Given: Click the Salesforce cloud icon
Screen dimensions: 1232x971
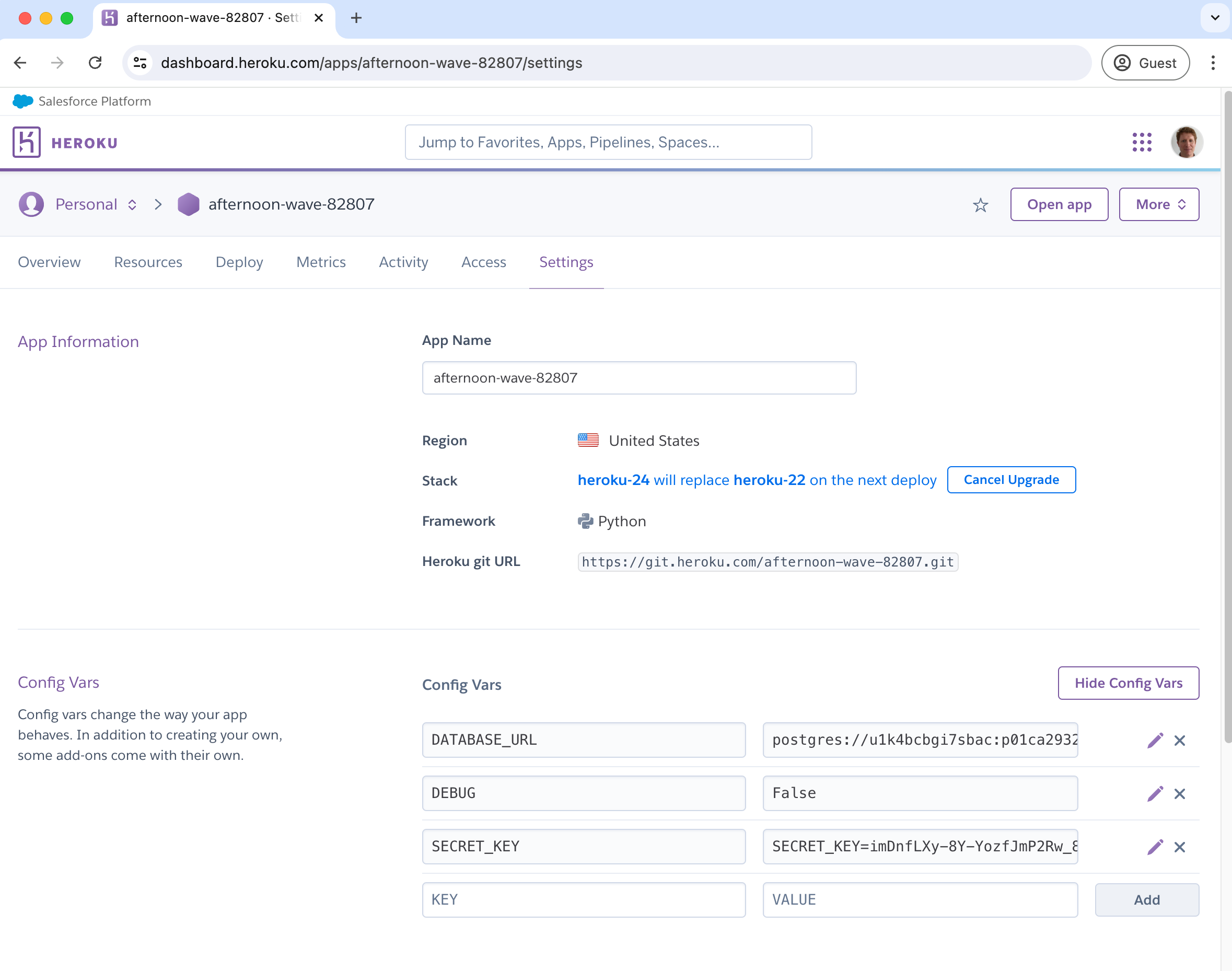Looking at the screenshot, I should tap(23, 101).
